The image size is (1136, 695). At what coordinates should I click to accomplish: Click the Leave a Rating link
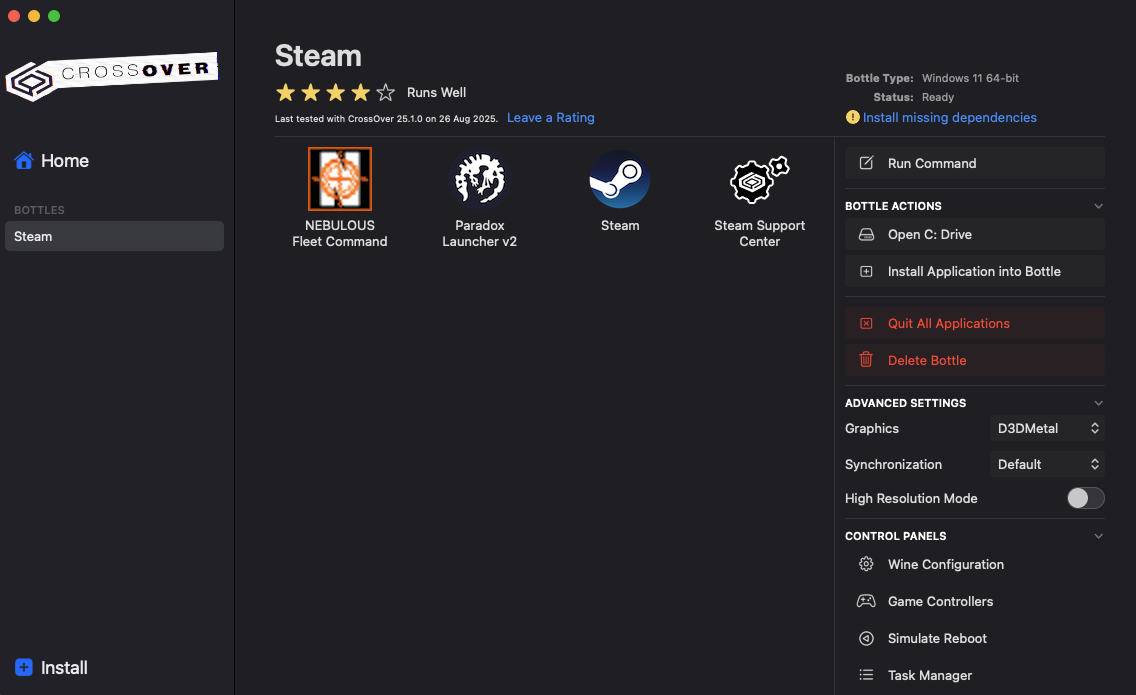[550, 117]
